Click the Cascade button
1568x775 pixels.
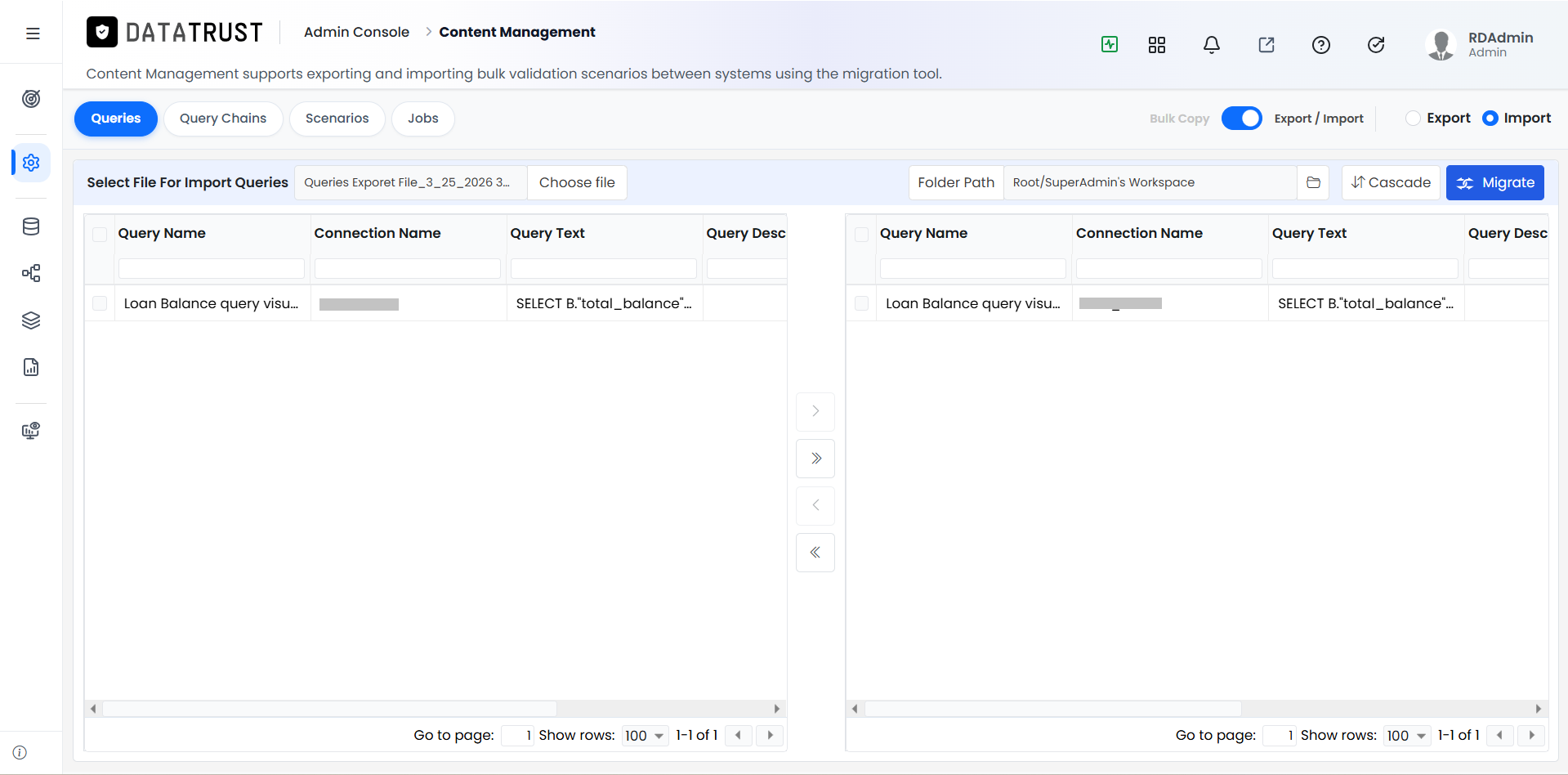[x=1391, y=182]
